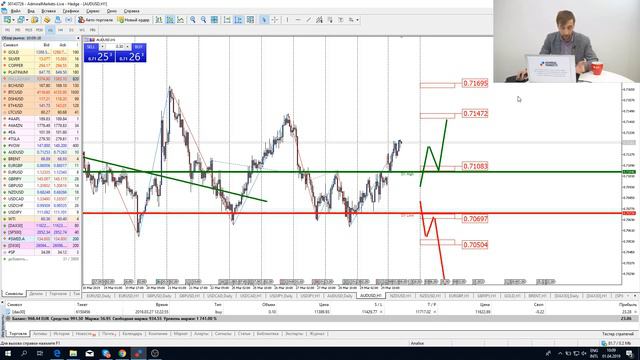Switch to the EURUSD,Daily chart tab

point(99,296)
